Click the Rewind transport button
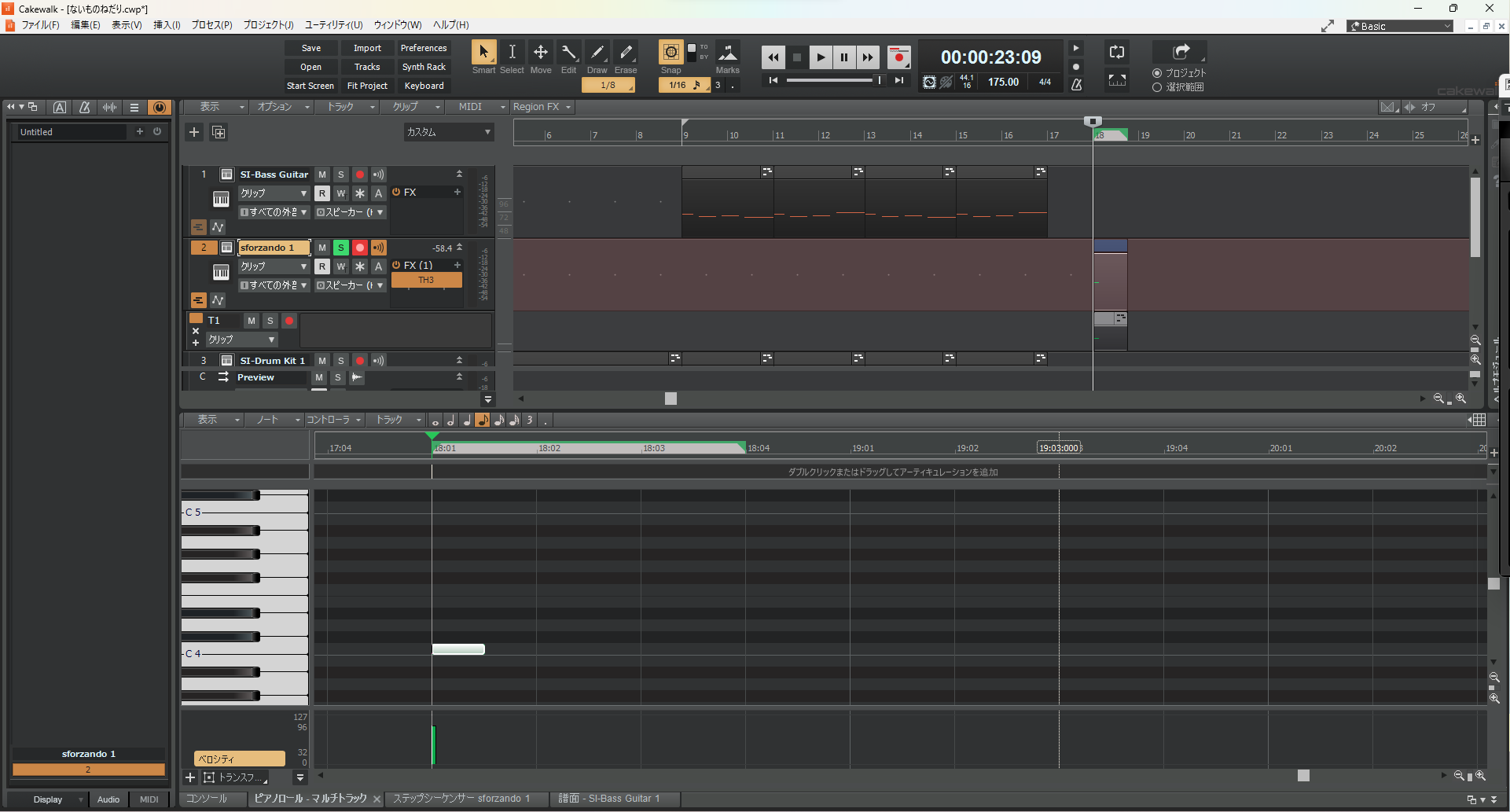The height and width of the screenshot is (812, 1510). click(773, 57)
